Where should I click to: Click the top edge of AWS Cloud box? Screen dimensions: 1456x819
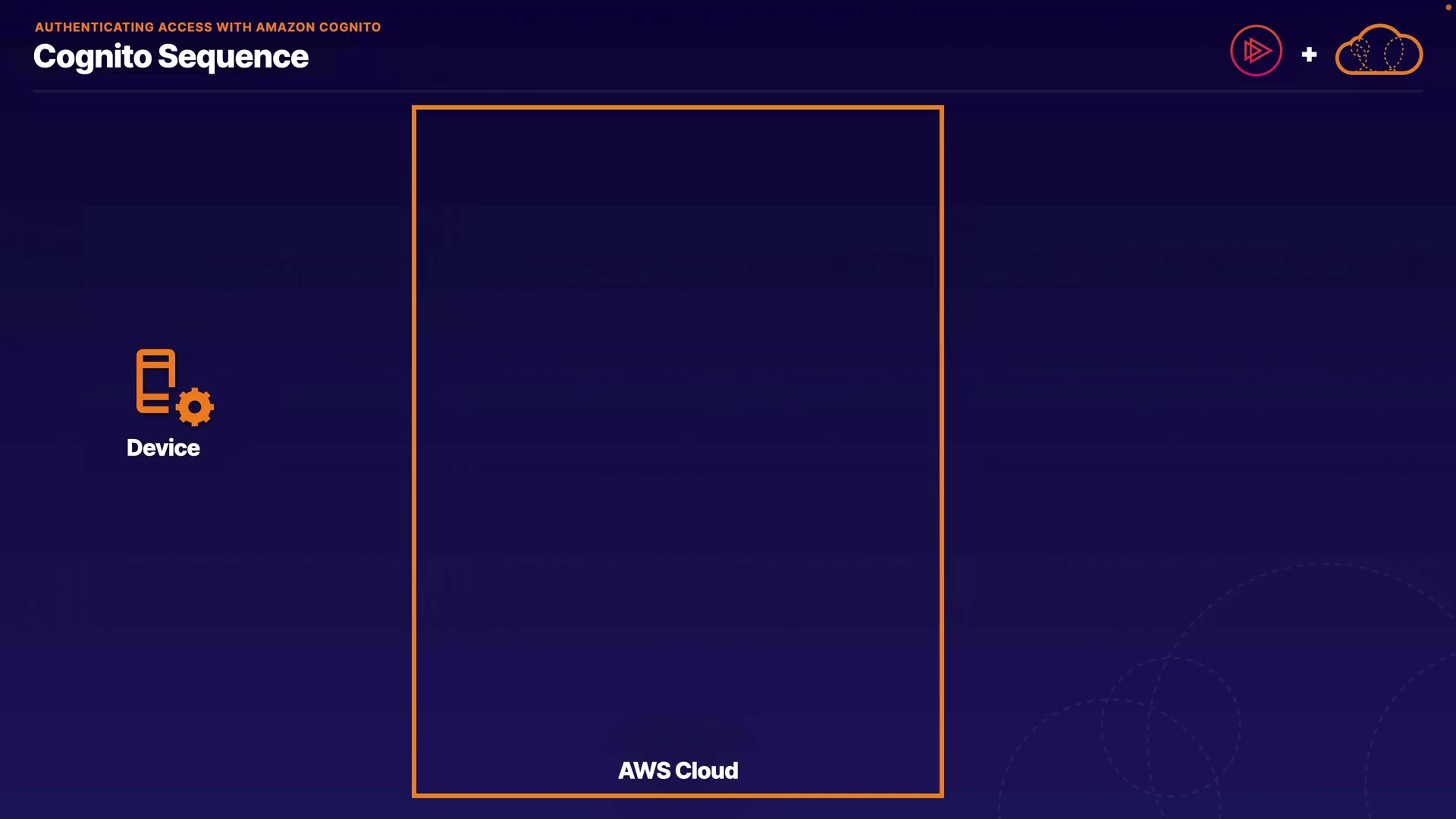point(677,108)
